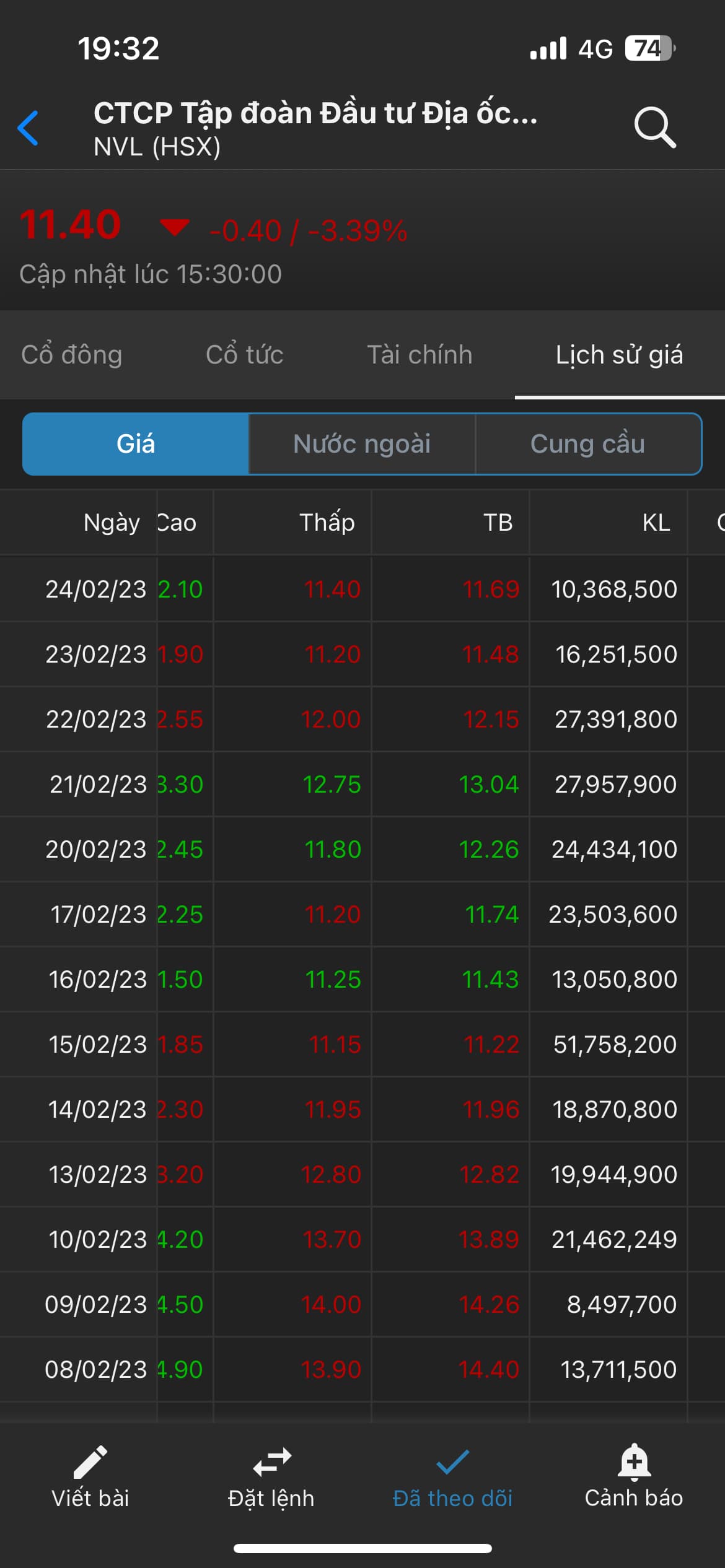Open Đặt lệnh order swap icon

tap(271, 1462)
